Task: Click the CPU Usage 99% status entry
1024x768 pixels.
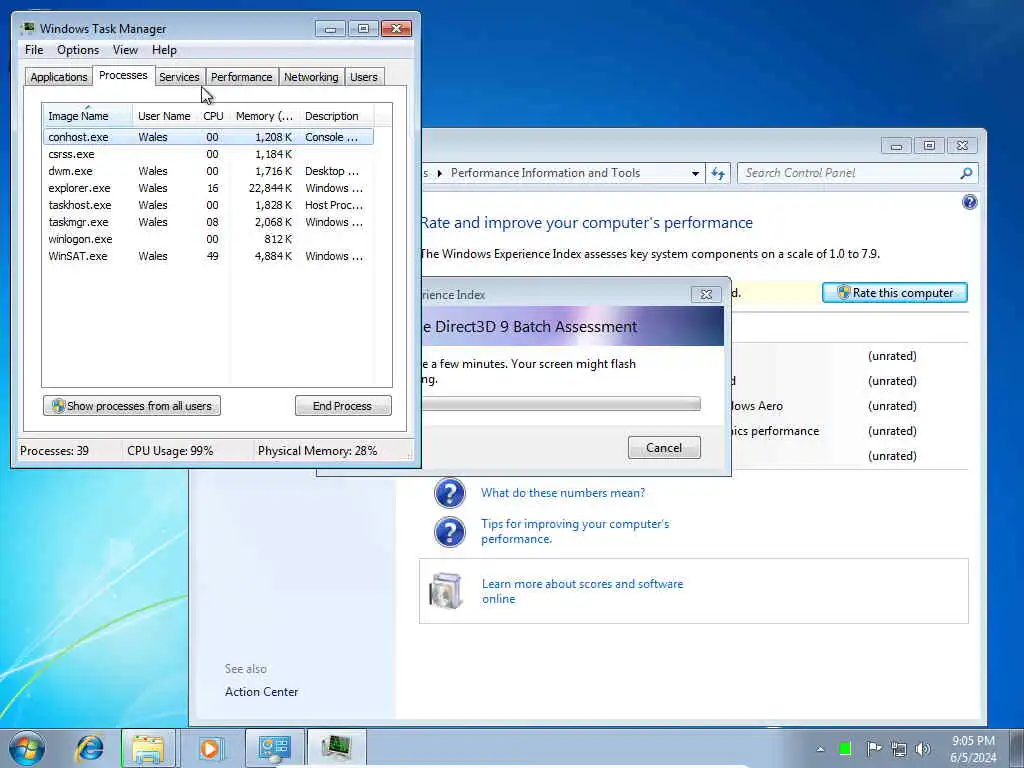Action: tap(170, 451)
